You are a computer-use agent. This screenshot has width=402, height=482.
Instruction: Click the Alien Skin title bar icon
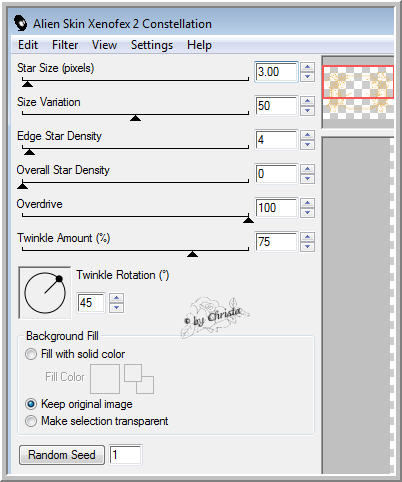tap(21, 23)
